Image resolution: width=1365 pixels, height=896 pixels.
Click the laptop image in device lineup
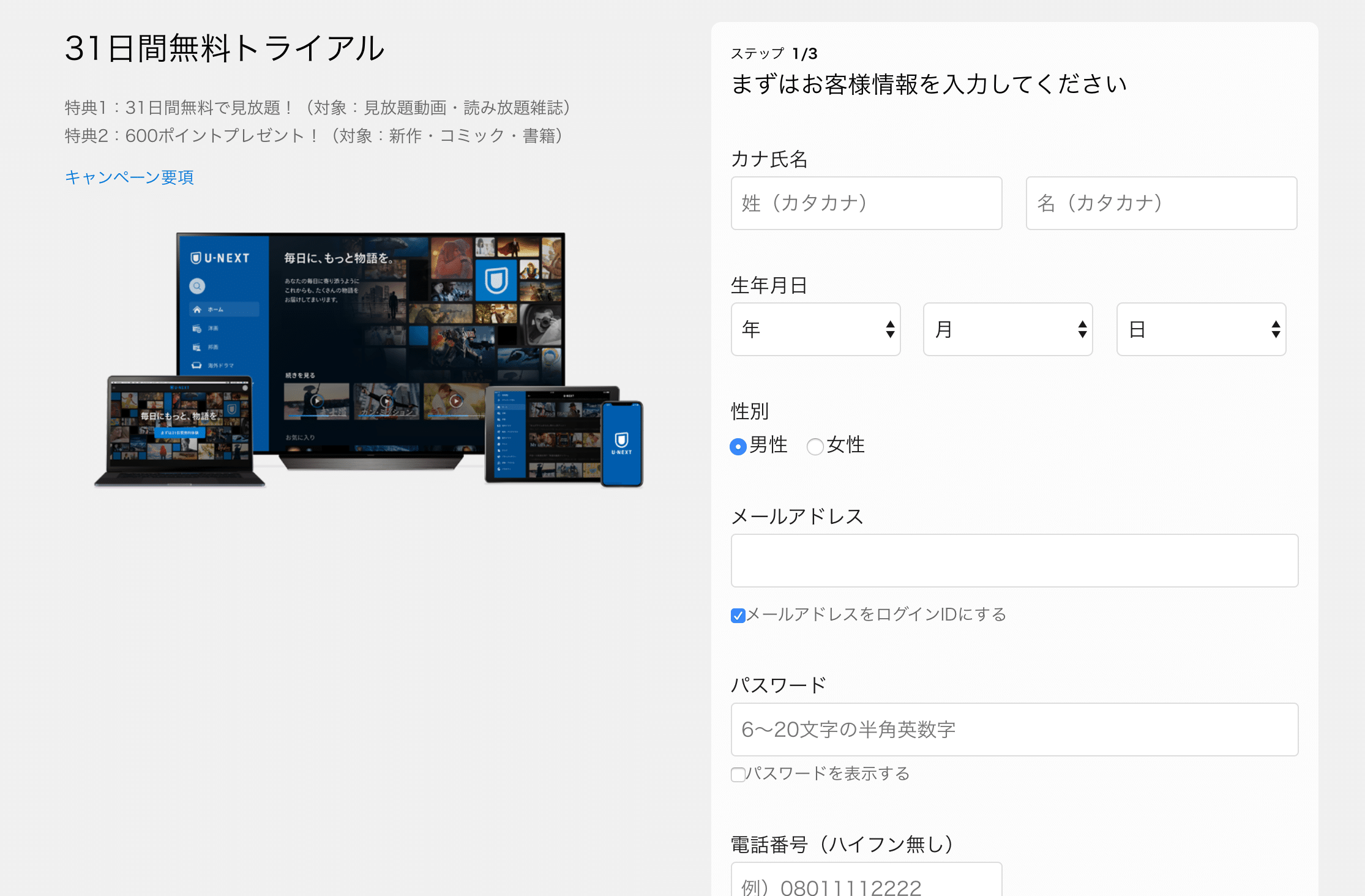pyautogui.click(x=179, y=431)
